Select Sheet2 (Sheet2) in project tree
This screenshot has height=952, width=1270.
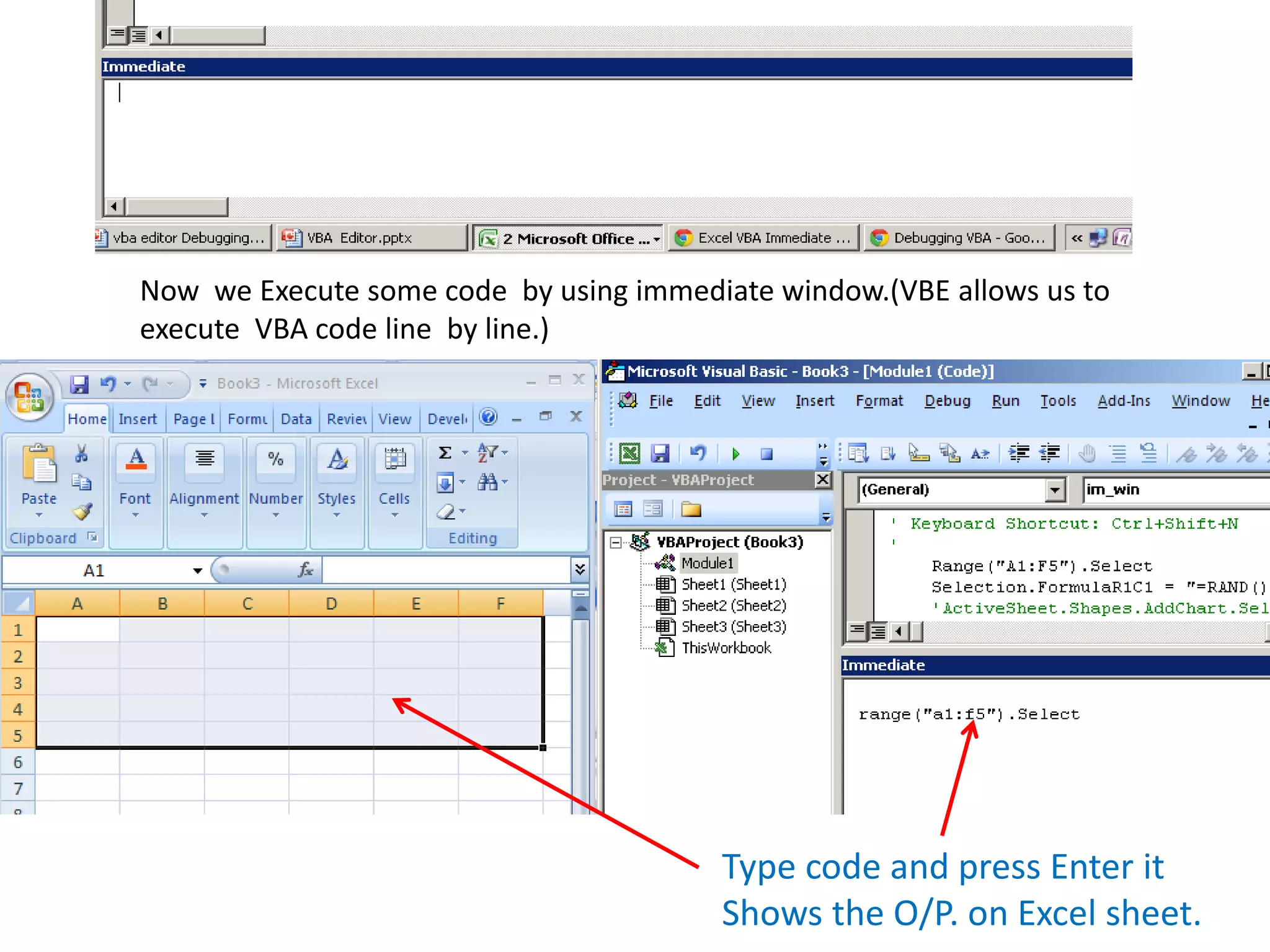tap(734, 606)
